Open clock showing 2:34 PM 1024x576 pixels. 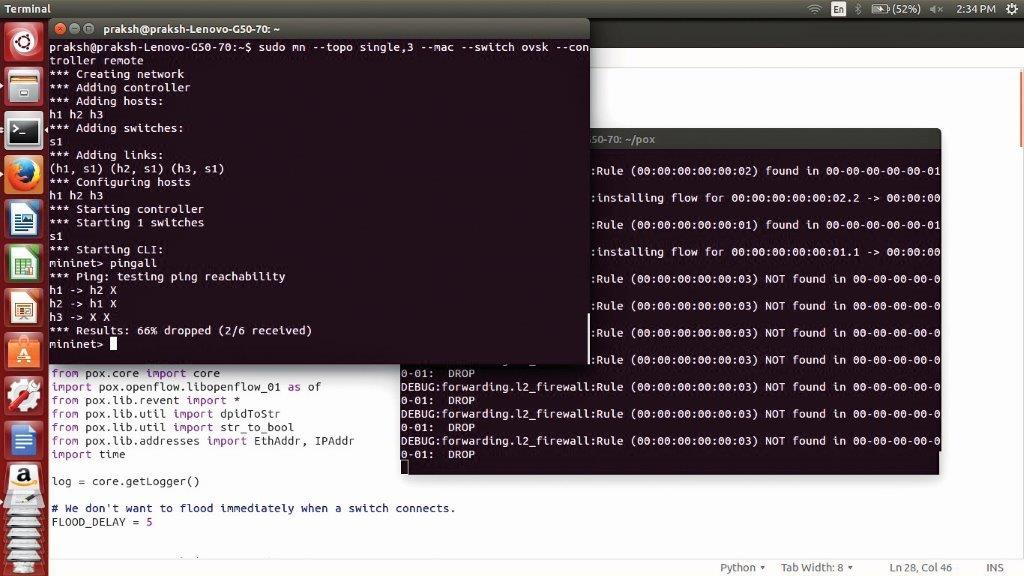pyautogui.click(x=976, y=8)
